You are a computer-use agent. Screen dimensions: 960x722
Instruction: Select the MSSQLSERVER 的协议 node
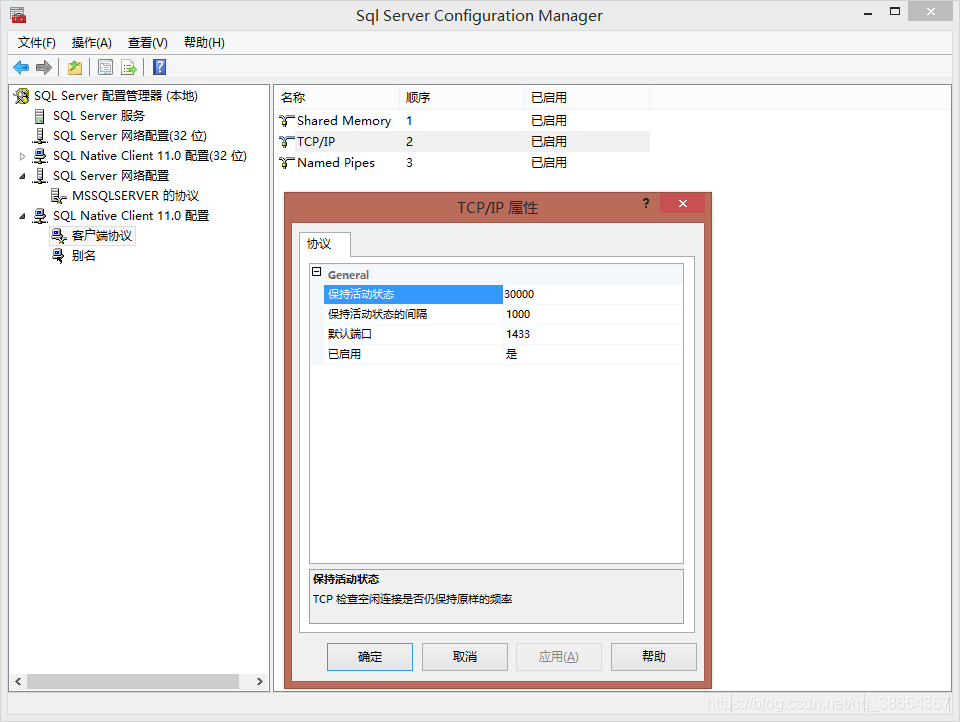135,196
